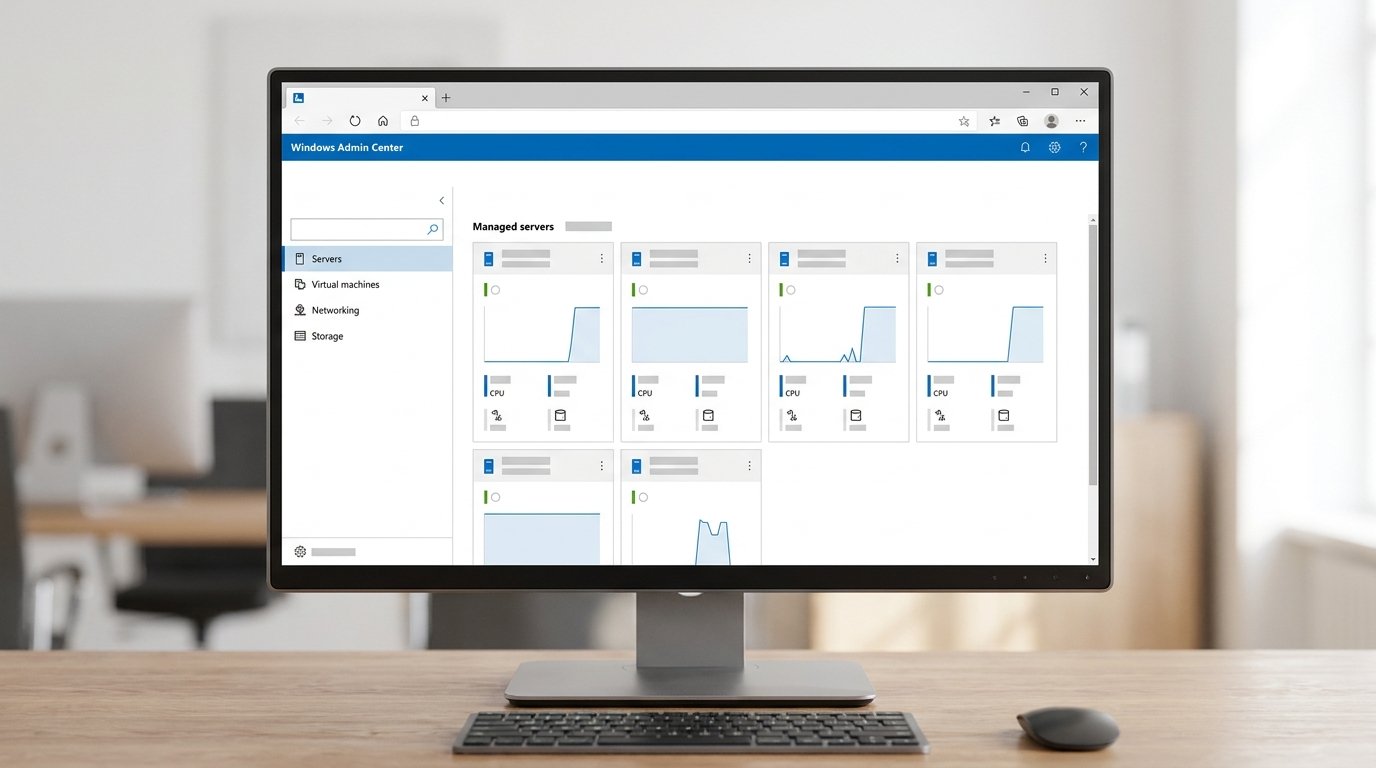1376x768 pixels.
Task: Select the radio circle on the second top-row card
Action: click(x=643, y=290)
